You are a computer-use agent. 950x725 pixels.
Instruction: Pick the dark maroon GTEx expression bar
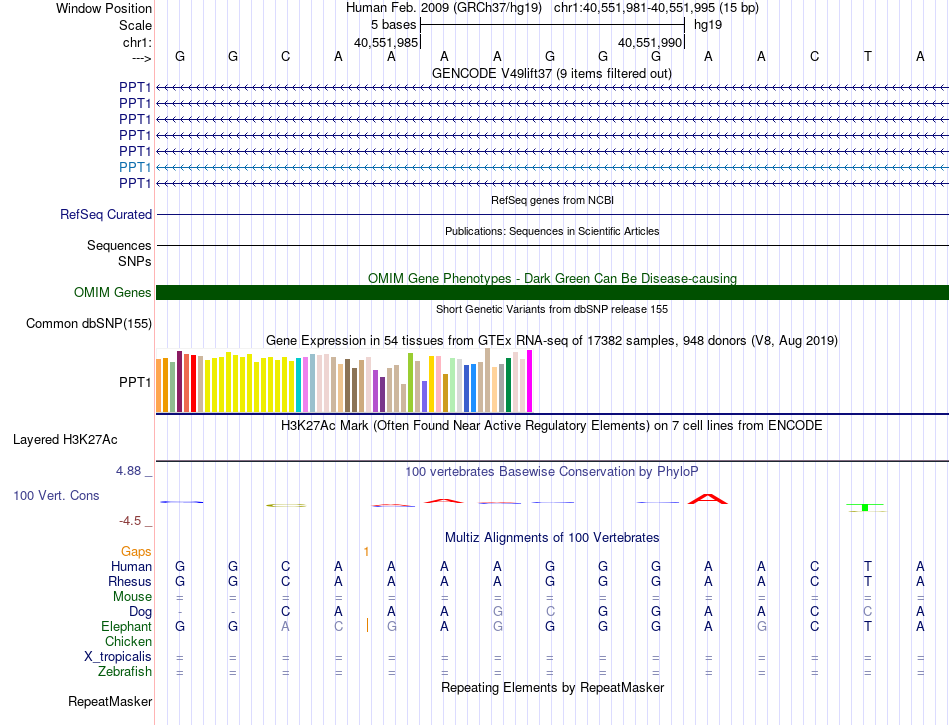pyautogui.click(x=179, y=382)
